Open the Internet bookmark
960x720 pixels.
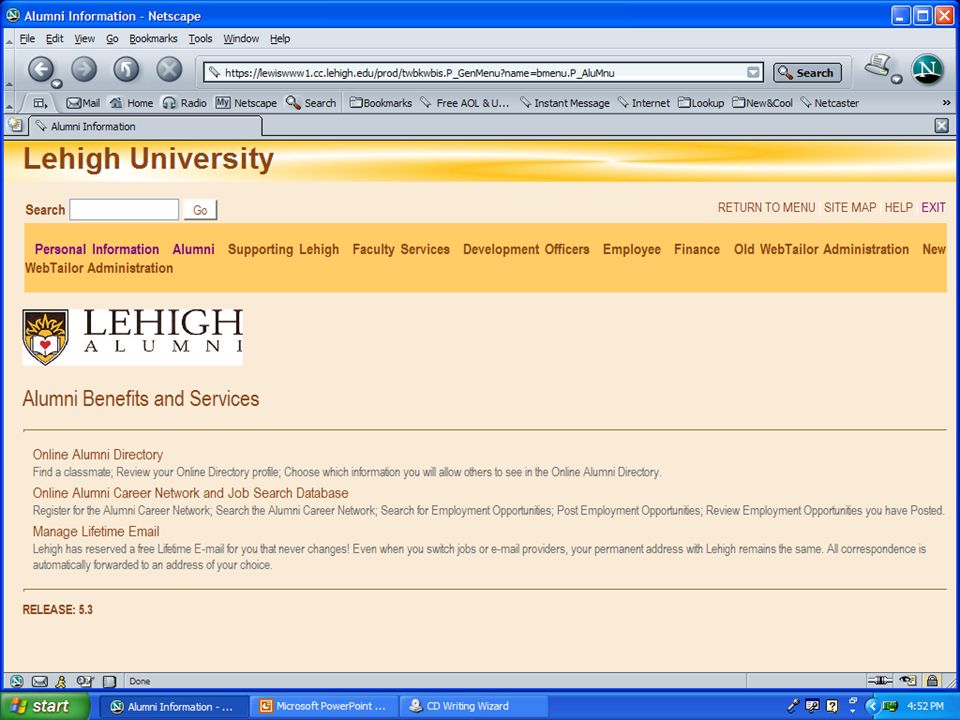click(x=644, y=103)
